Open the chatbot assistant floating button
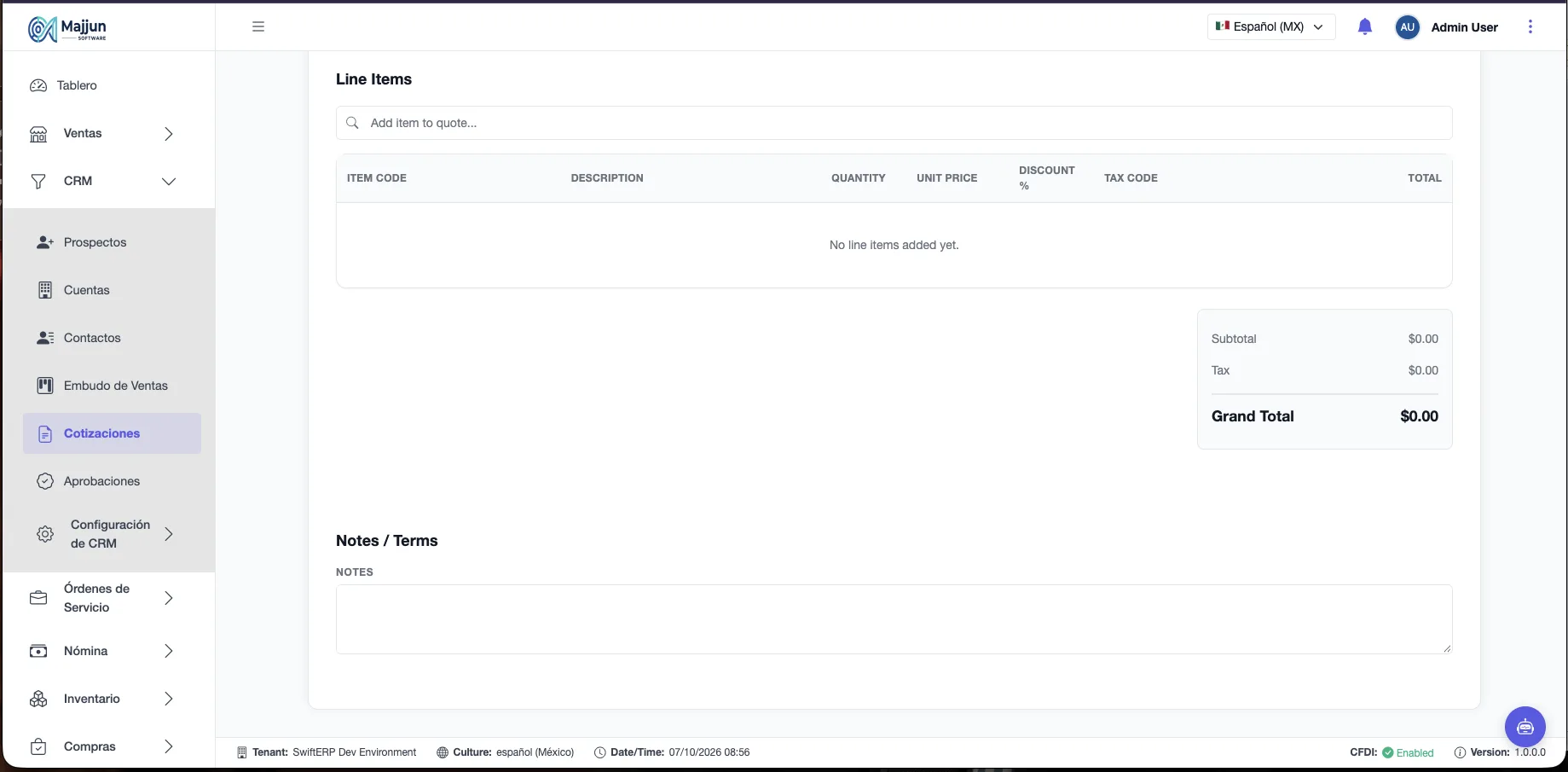This screenshot has height=772, width=1568. pyautogui.click(x=1525, y=727)
